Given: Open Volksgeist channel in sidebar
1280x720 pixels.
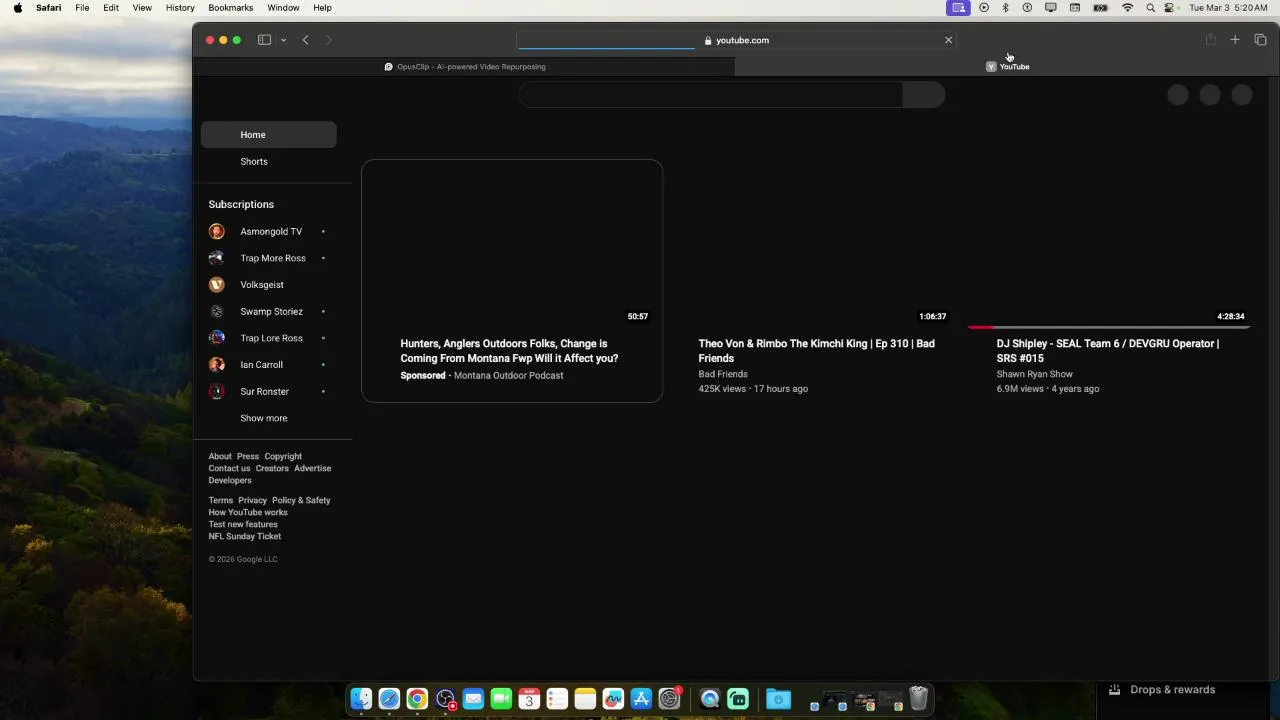Looking at the screenshot, I should 268,285.
